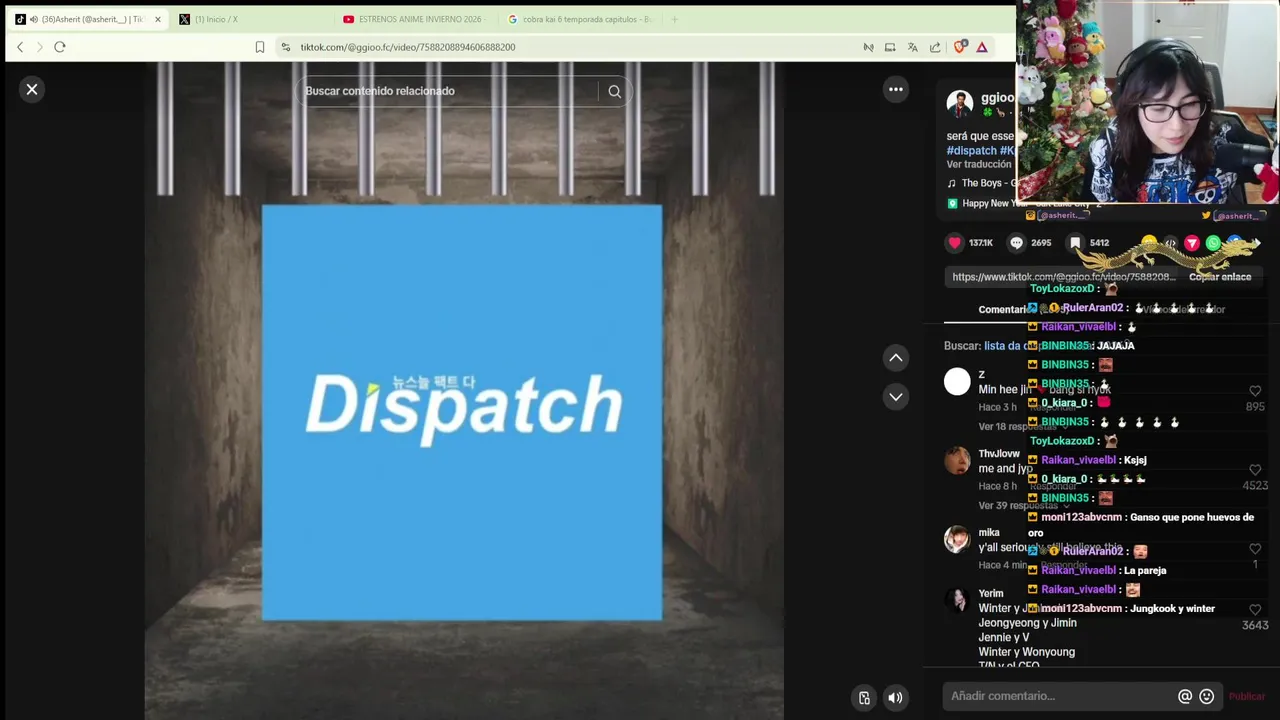Screen dimensions: 1280x720
Task: Click Publicar to post comment
Action: [x=1247, y=697]
